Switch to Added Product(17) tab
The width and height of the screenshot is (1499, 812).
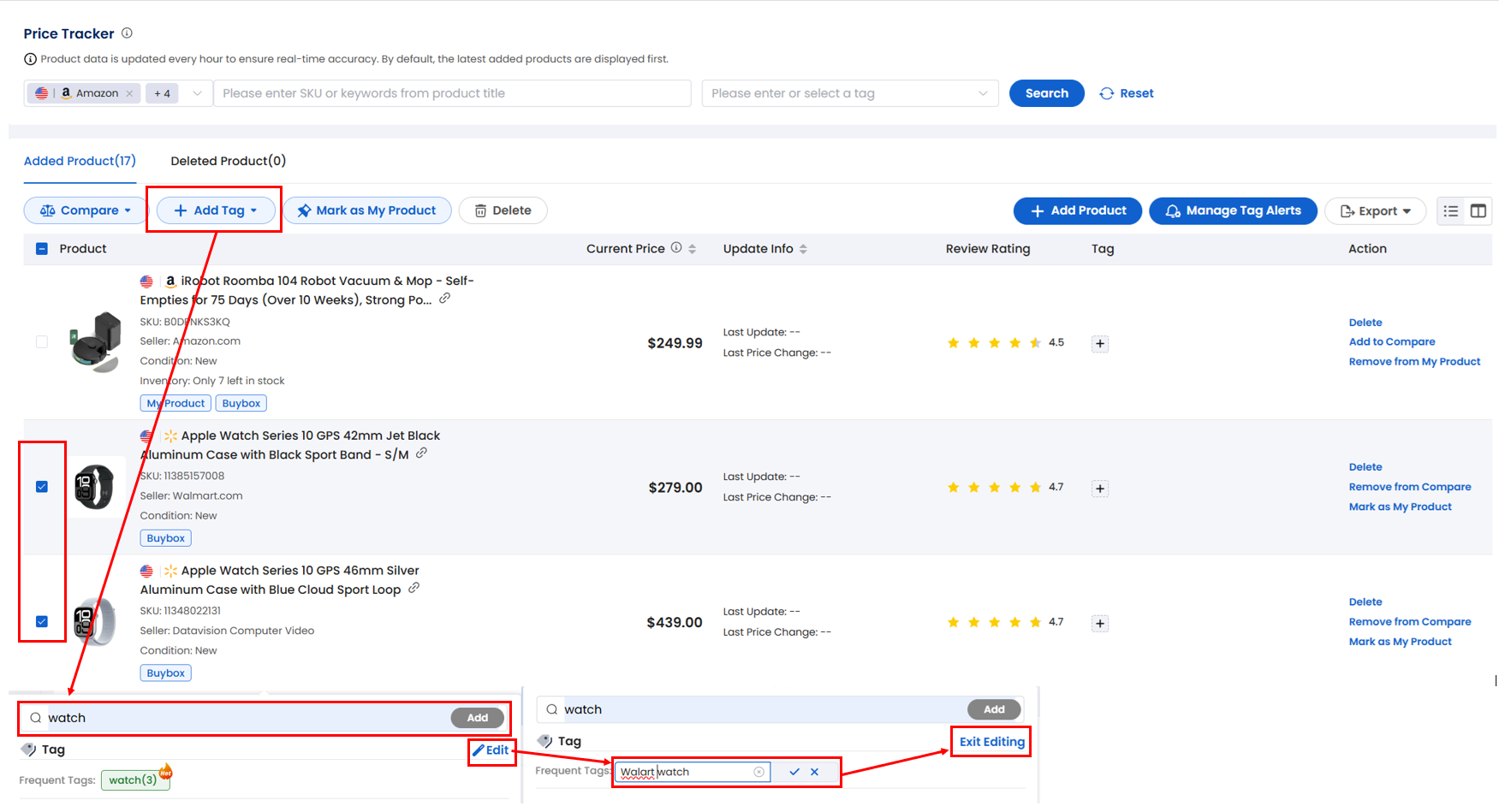tap(80, 161)
